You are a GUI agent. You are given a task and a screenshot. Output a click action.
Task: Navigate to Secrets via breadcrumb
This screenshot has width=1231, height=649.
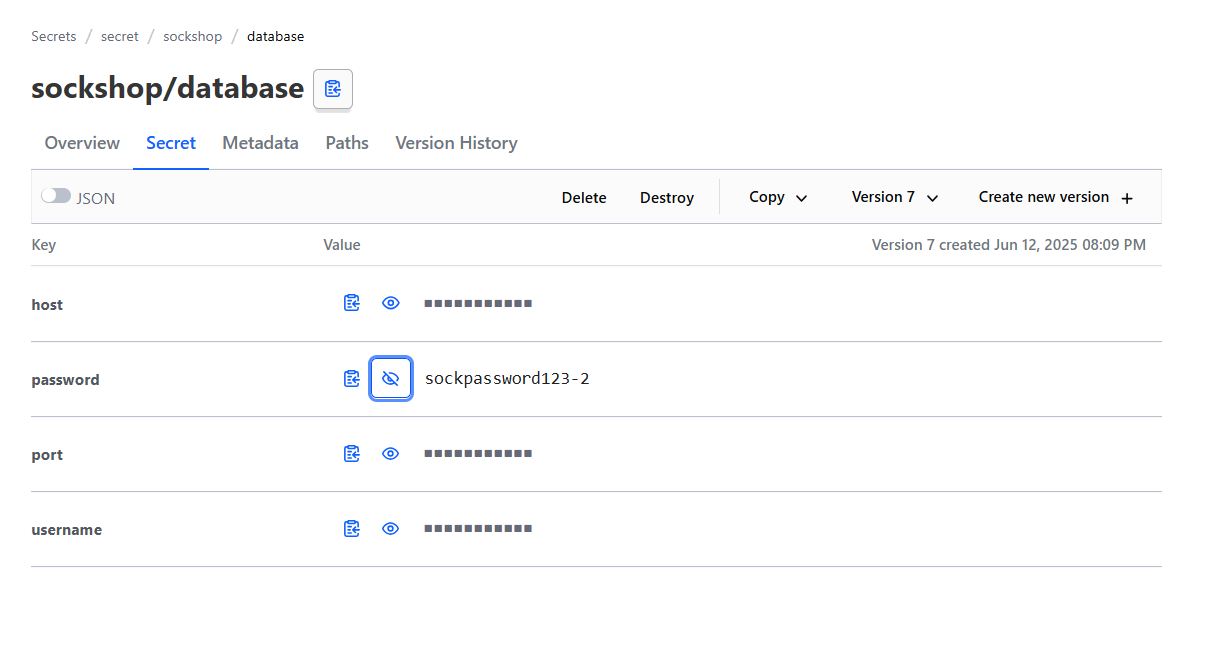click(53, 36)
